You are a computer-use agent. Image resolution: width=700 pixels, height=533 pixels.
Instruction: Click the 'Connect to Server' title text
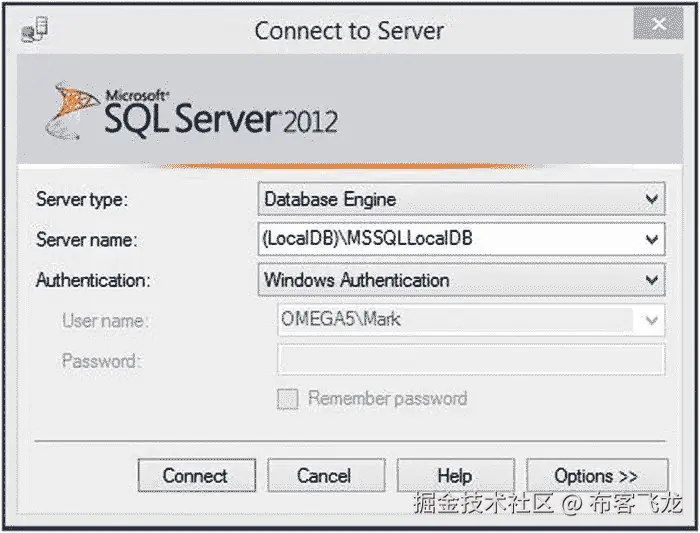349,31
